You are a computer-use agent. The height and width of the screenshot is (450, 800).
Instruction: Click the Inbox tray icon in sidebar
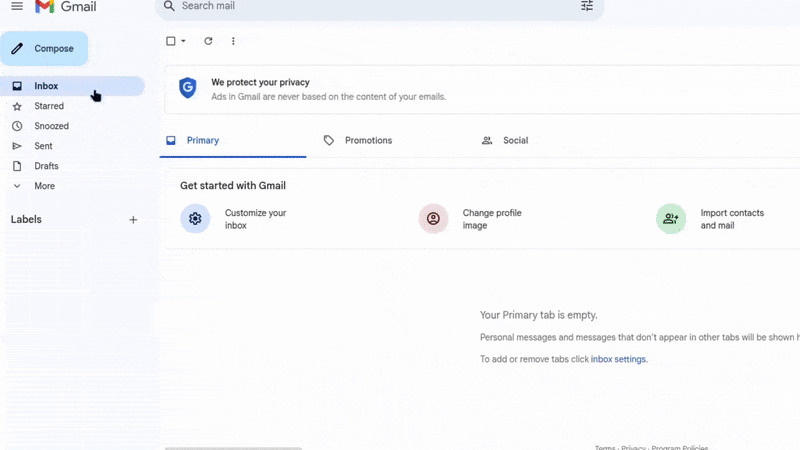click(x=17, y=86)
